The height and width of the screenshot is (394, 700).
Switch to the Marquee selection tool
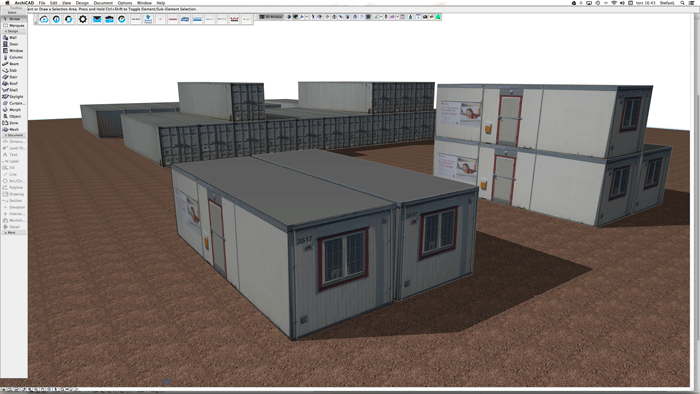13,26
